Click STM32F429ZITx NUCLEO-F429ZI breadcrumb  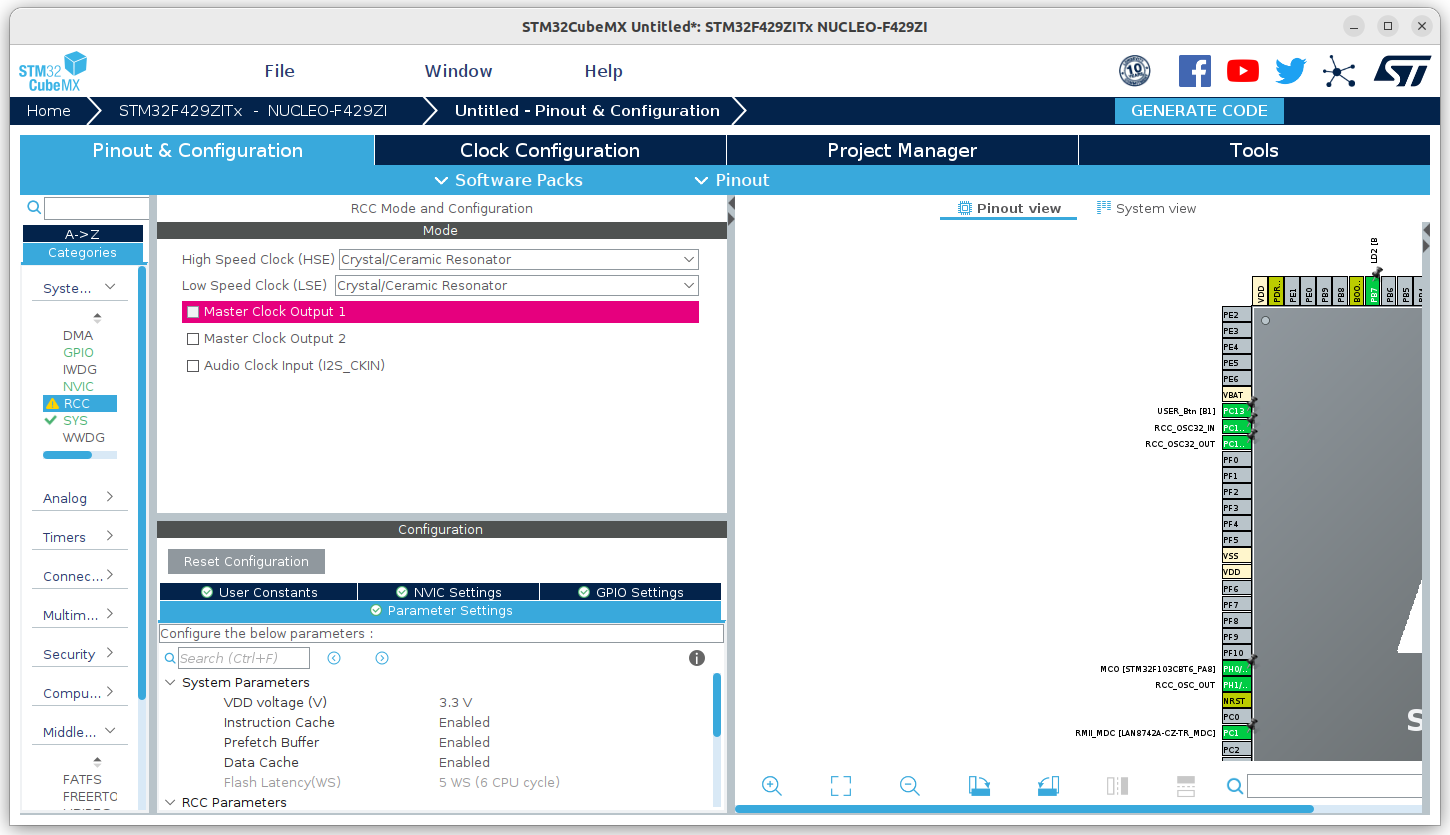[x=253, y=111]
